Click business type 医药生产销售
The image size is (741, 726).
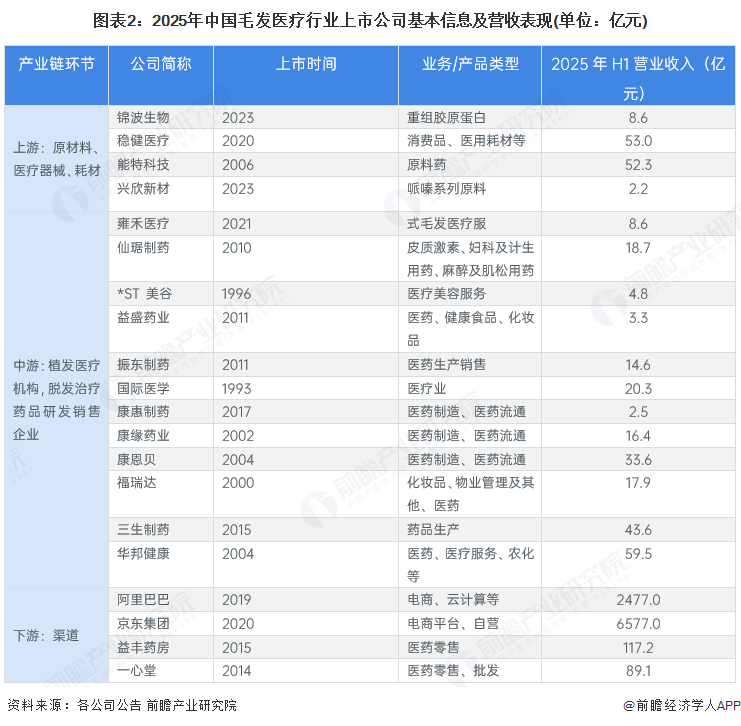pos(447,365)
